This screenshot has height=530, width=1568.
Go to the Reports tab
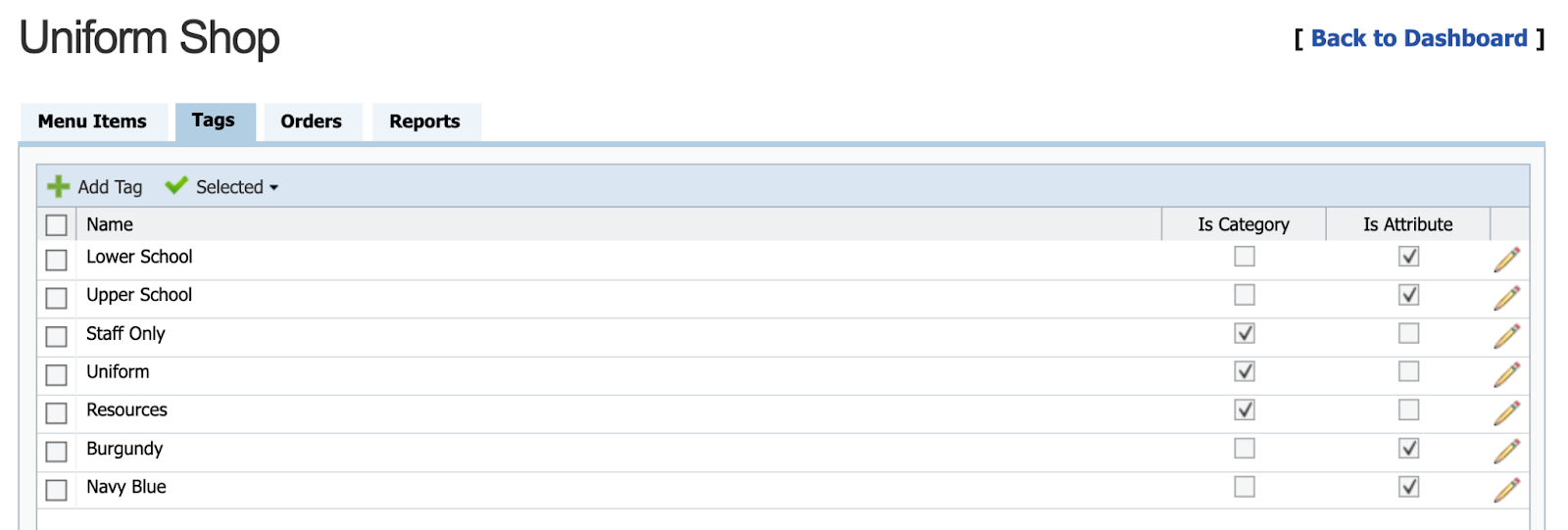(424, 121)
